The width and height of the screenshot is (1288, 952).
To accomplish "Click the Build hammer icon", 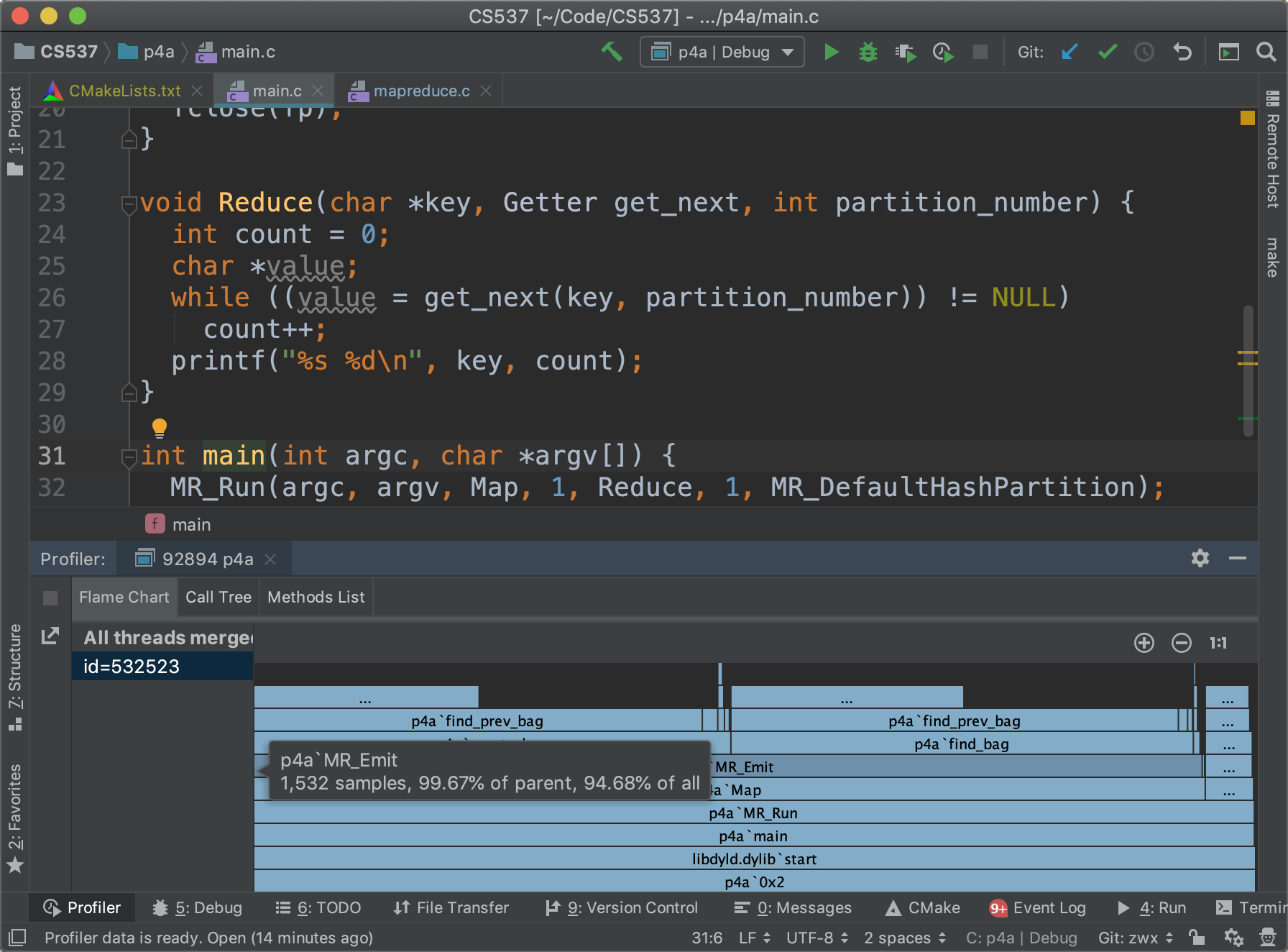I will (612, 52).
